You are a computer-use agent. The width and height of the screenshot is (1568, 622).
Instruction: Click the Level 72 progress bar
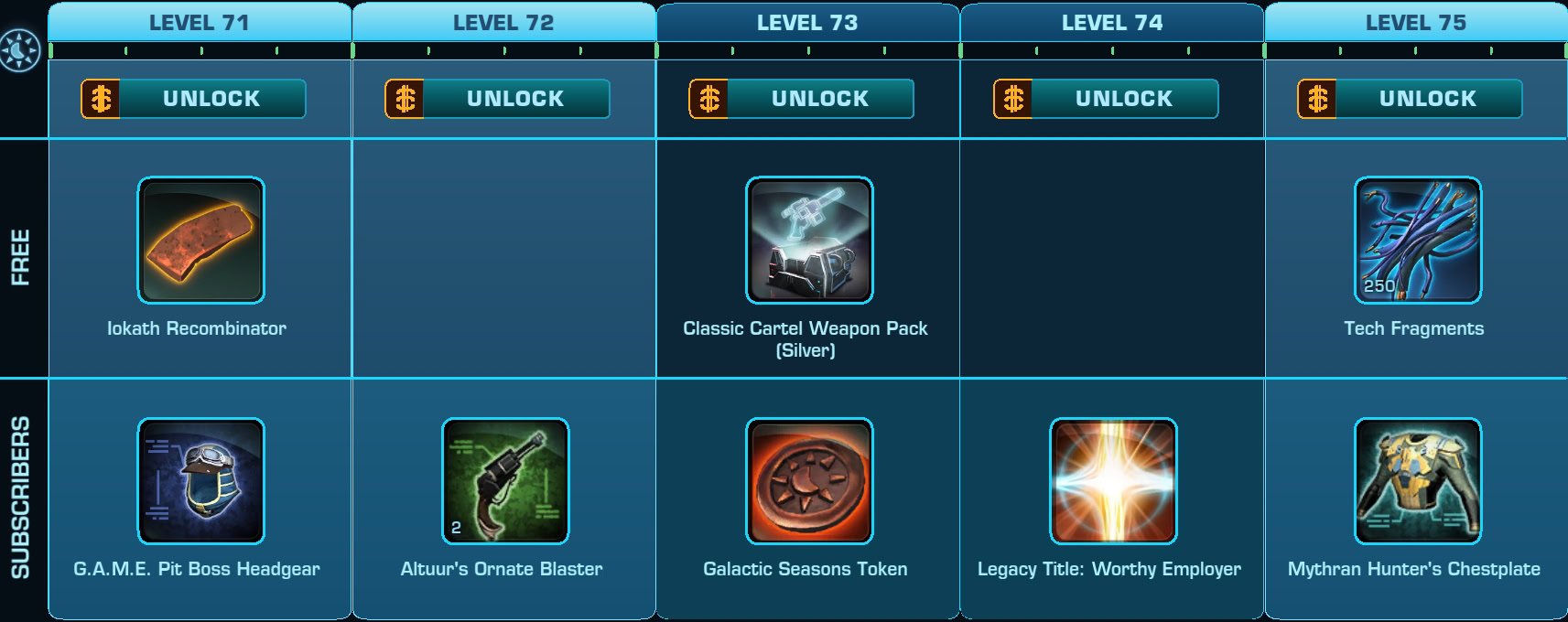coord(504,51)
